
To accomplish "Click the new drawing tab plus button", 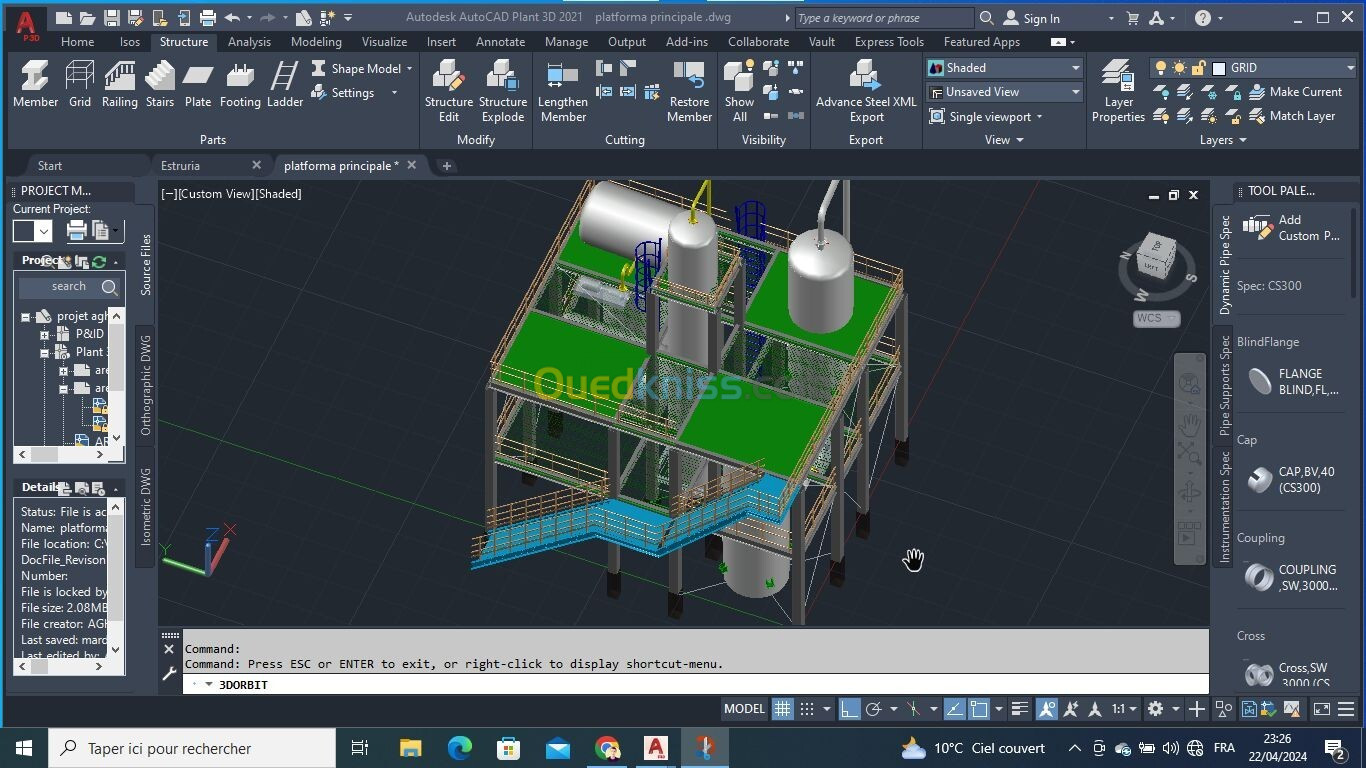I will point(447,166).
